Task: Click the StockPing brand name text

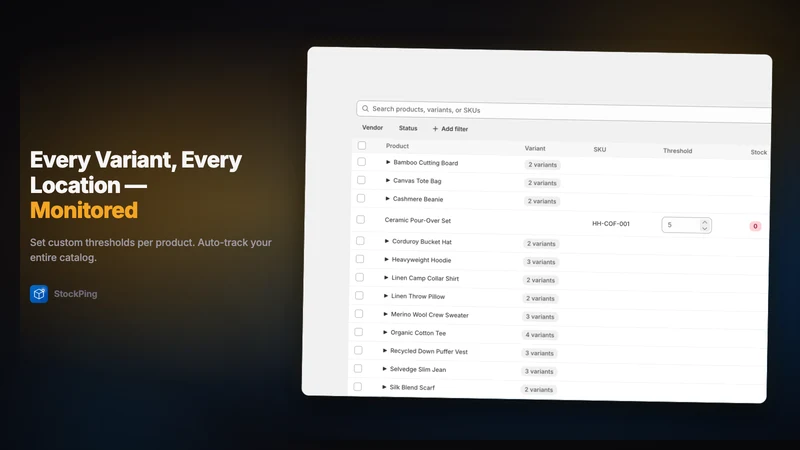Action: [76, 294]
